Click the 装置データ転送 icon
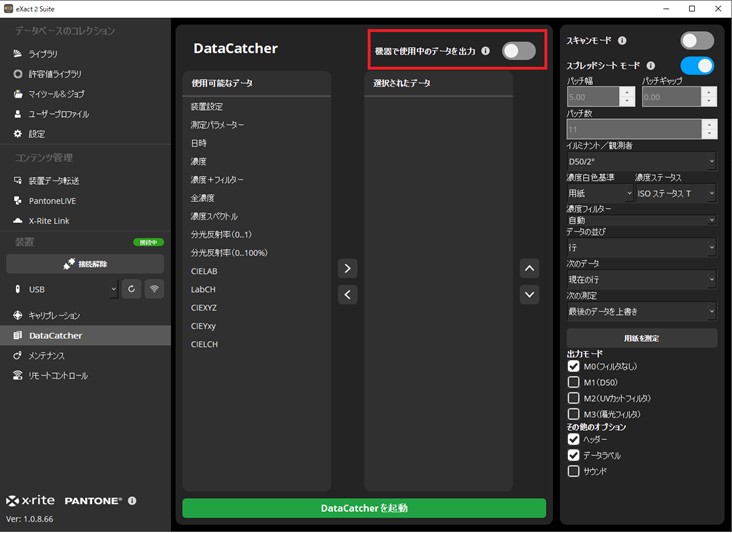This screenshot has height=533, width=732. pyautogui.click(x=18, y=181)
